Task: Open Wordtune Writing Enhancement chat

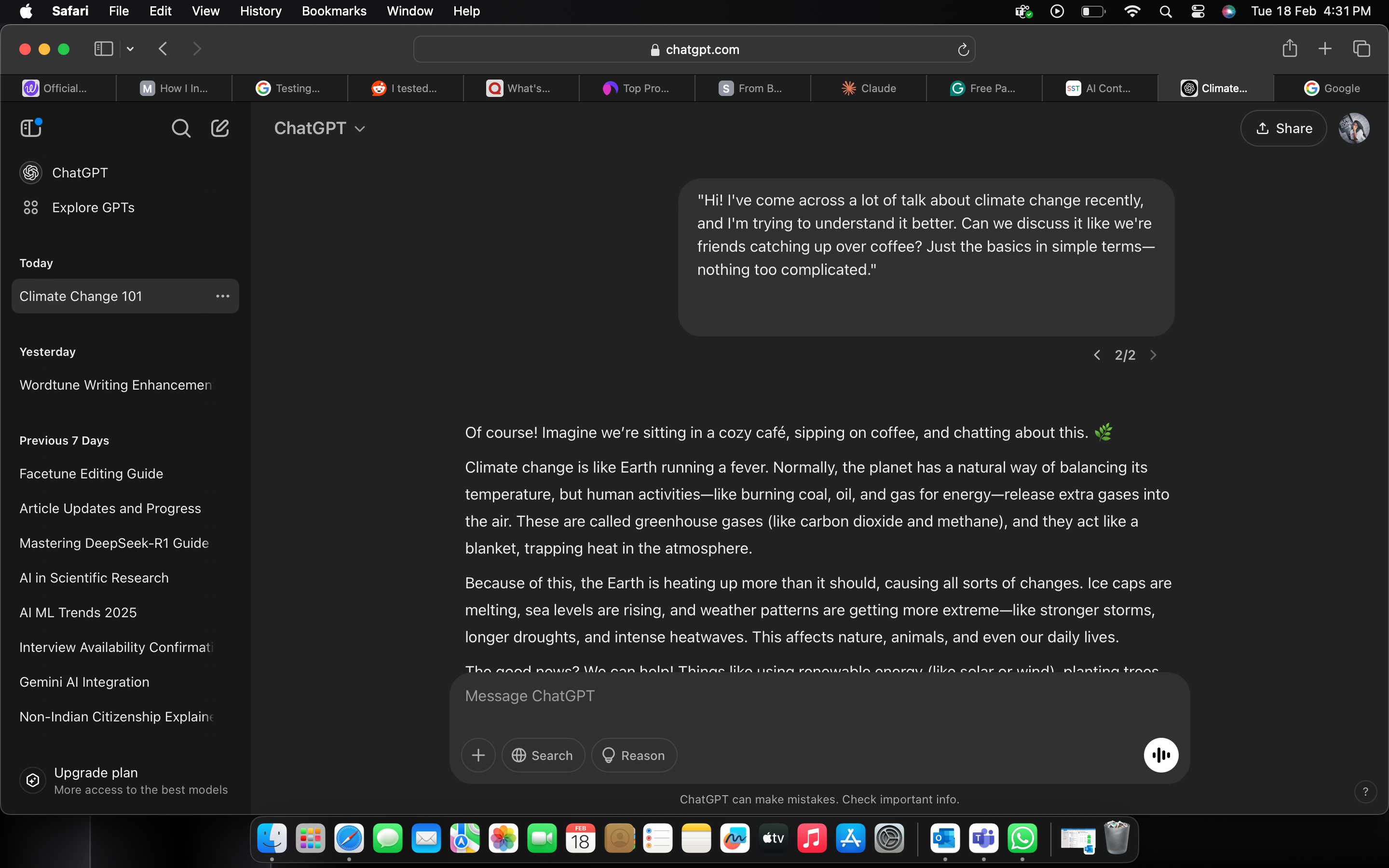Action: (x=125, y=385)
